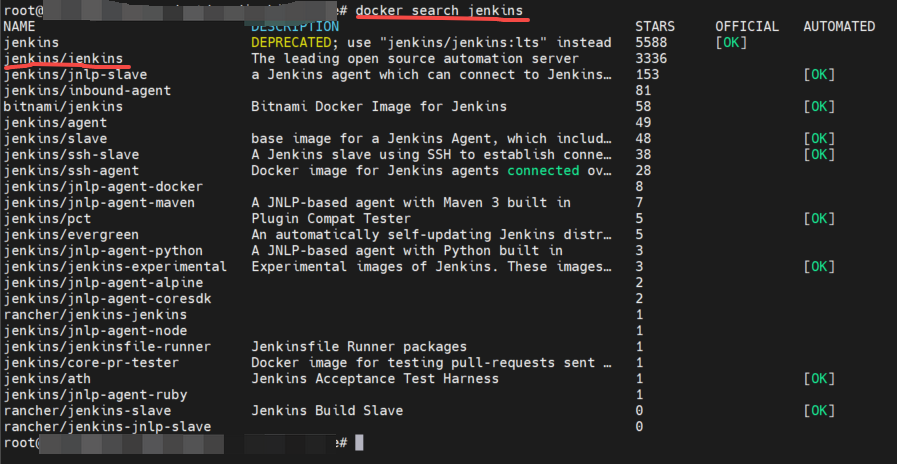The height and width of the screenshot is (464, 897).
Task: Click the 'Plugin Compat Tester' description
Action: (x=331, y=219)
